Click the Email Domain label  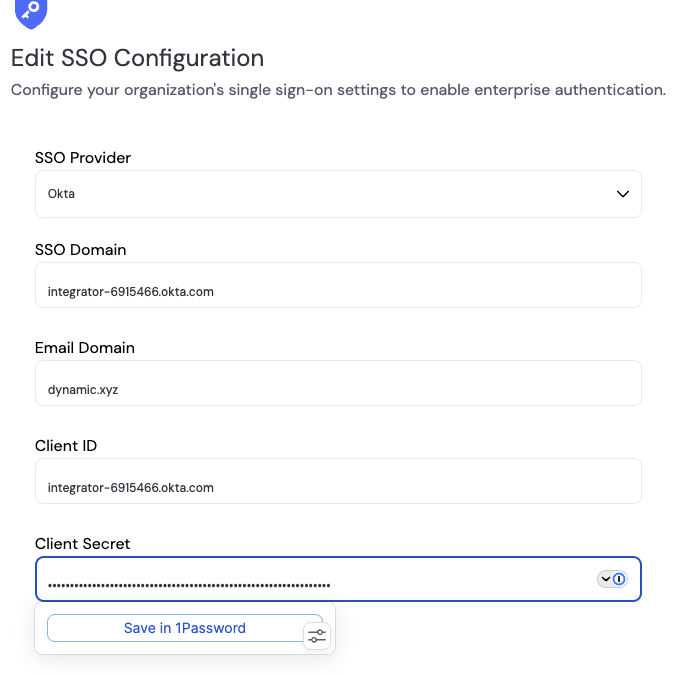pos(85,348)
